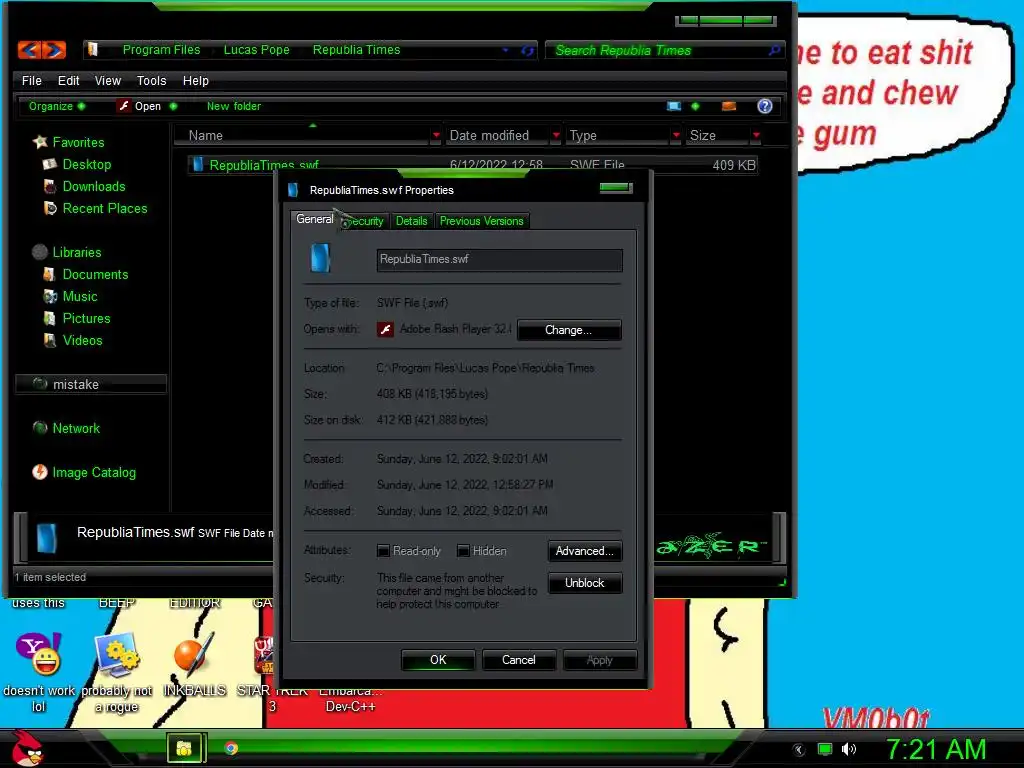Open the STAR TREK 3 desktop icon
The height and width of the screenshot is (768, 1024).
coord(264,656)
